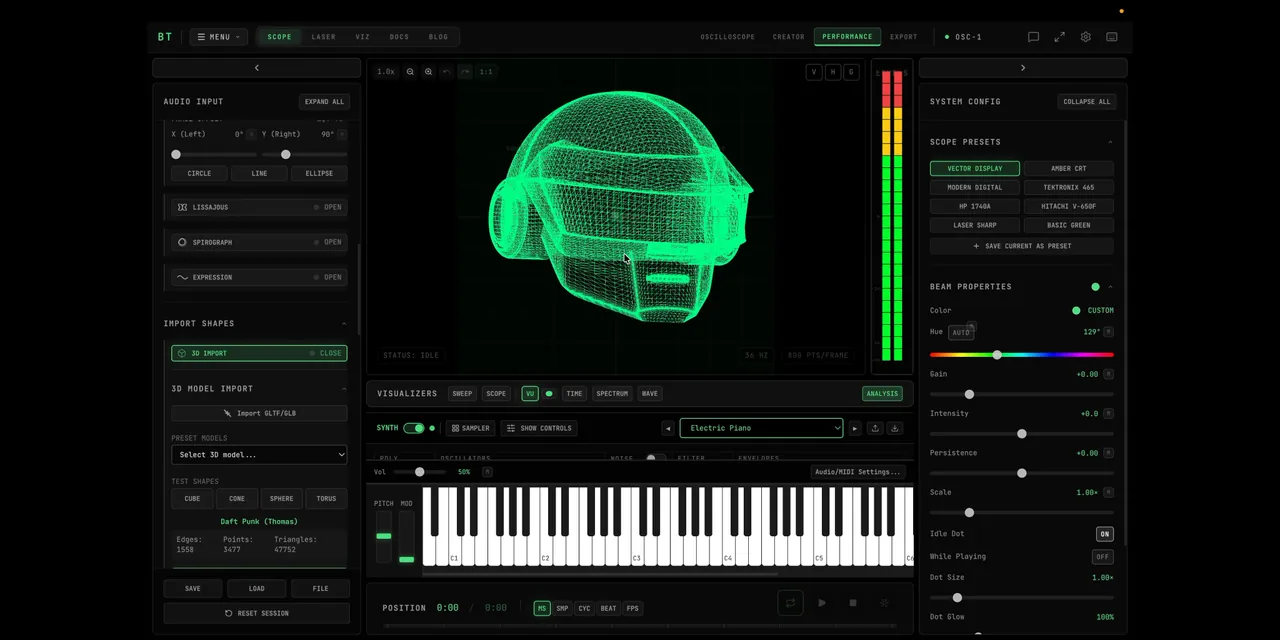Click the Persistence slider track
This screenshot has height=640, width=1280.
click(x=1021, y=473)
